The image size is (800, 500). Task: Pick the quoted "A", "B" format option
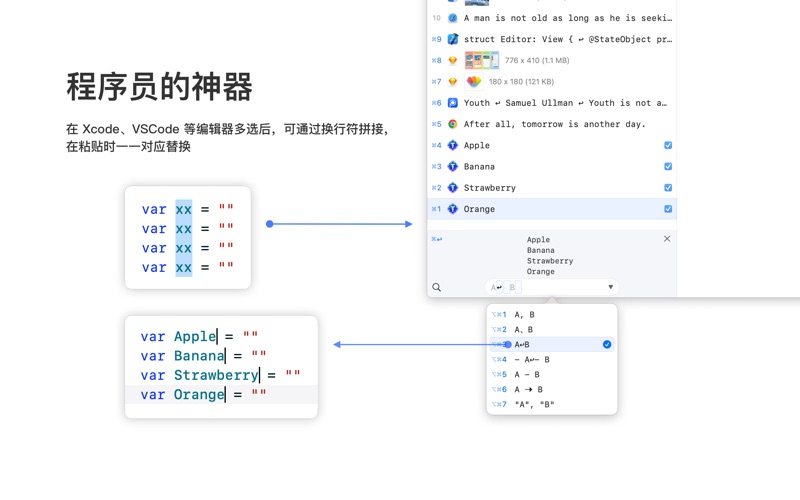[552, 404]
